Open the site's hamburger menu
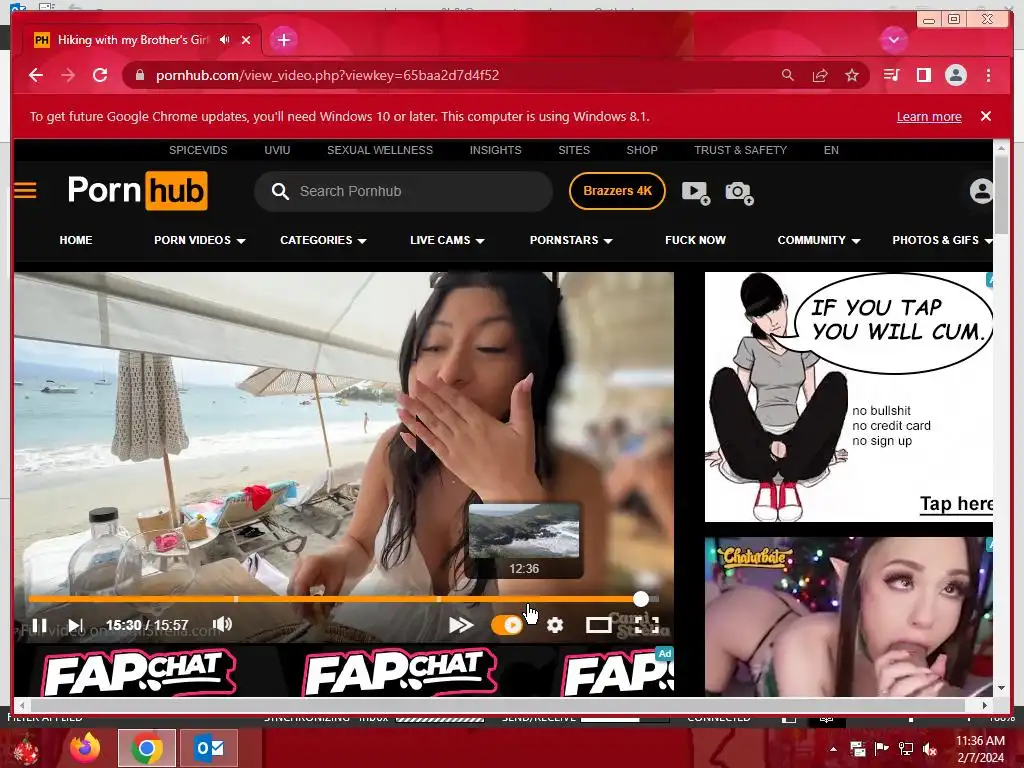1024x768 pixels. (25, 190)
